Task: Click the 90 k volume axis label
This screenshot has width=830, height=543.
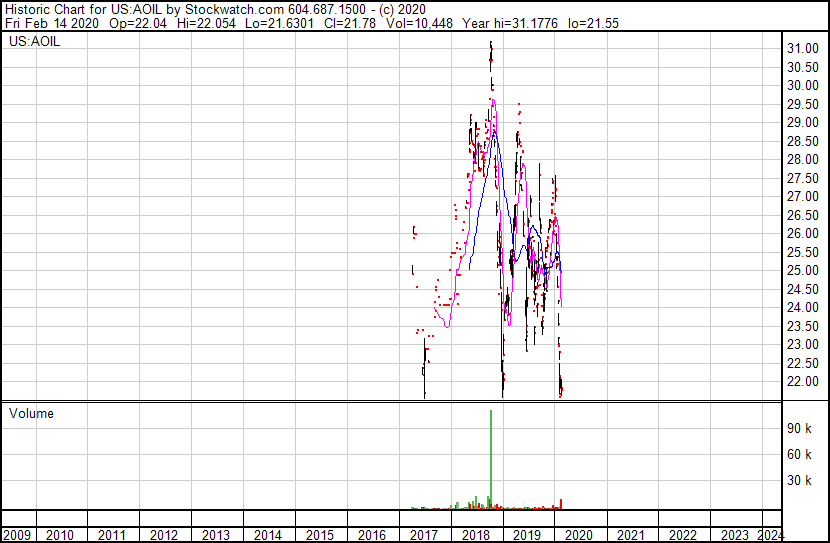Action: pyautogui.click(x=801, y=428)
